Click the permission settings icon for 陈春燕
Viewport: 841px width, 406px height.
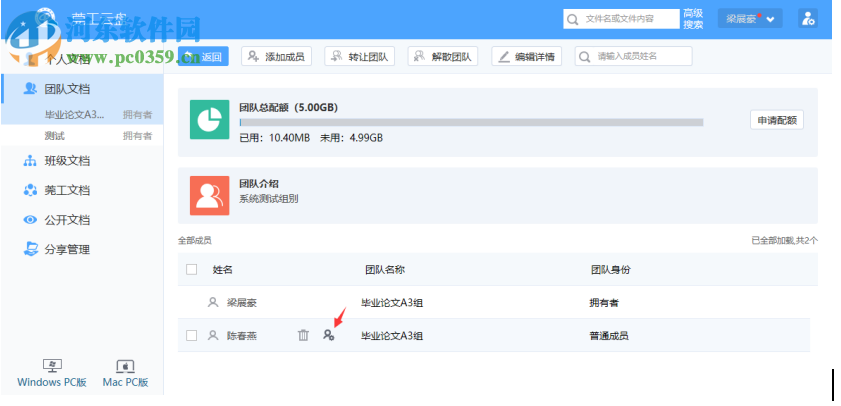328,335
